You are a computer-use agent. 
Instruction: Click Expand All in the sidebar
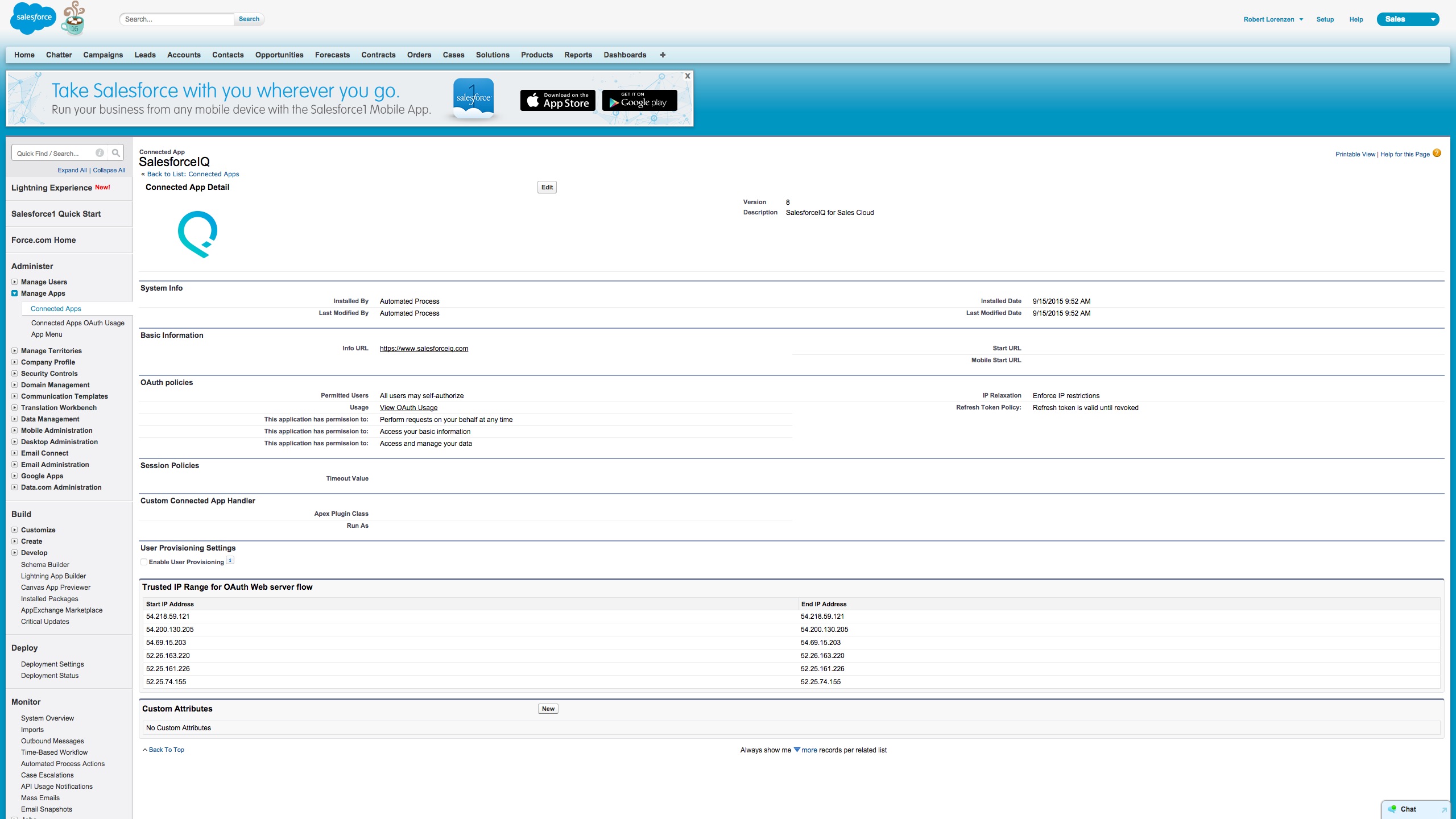[72, 170]
